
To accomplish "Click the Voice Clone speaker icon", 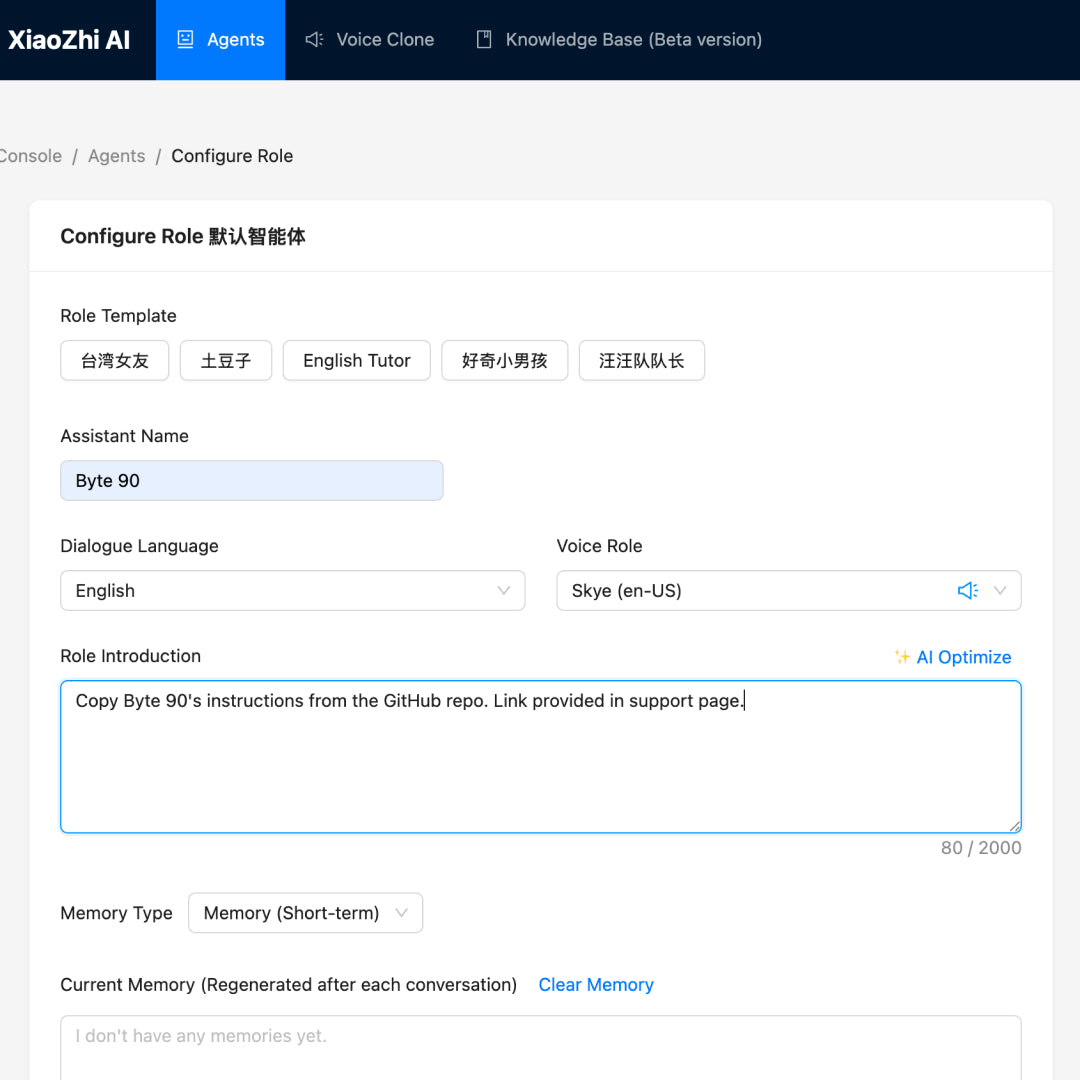I will point(314,39).
